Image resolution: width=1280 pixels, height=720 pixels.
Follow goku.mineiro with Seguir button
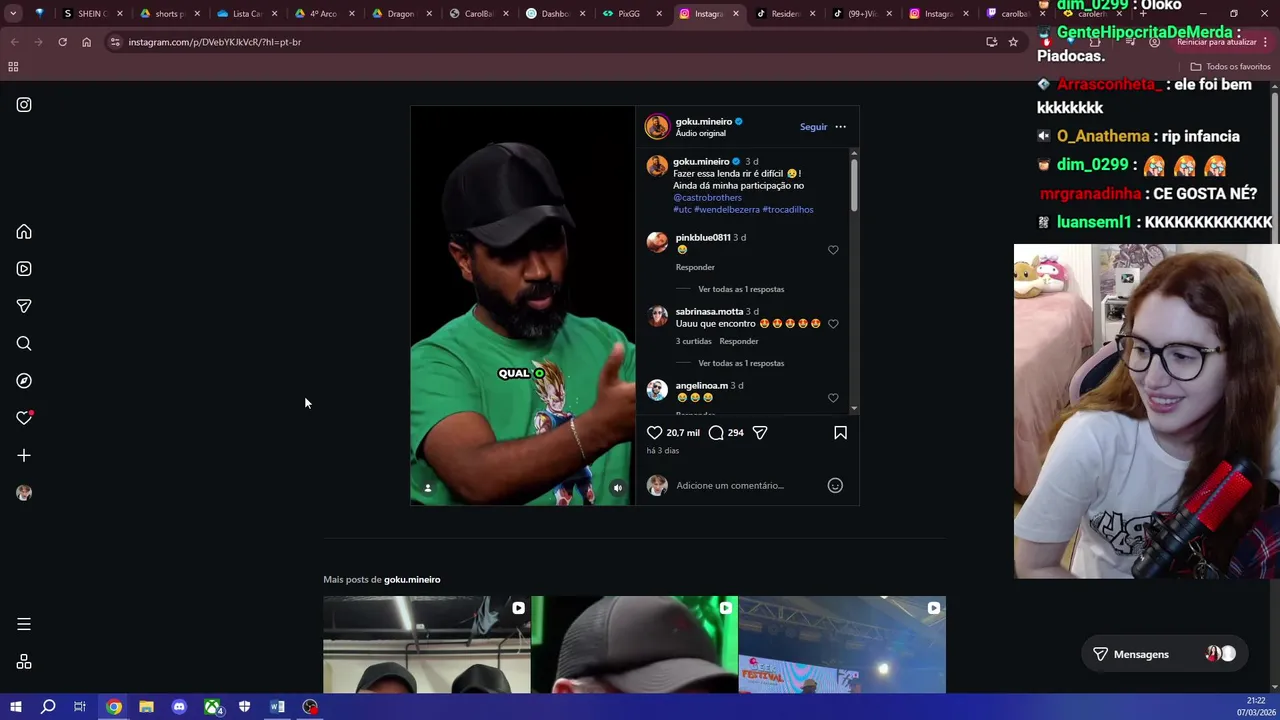(x=813, y=127)
